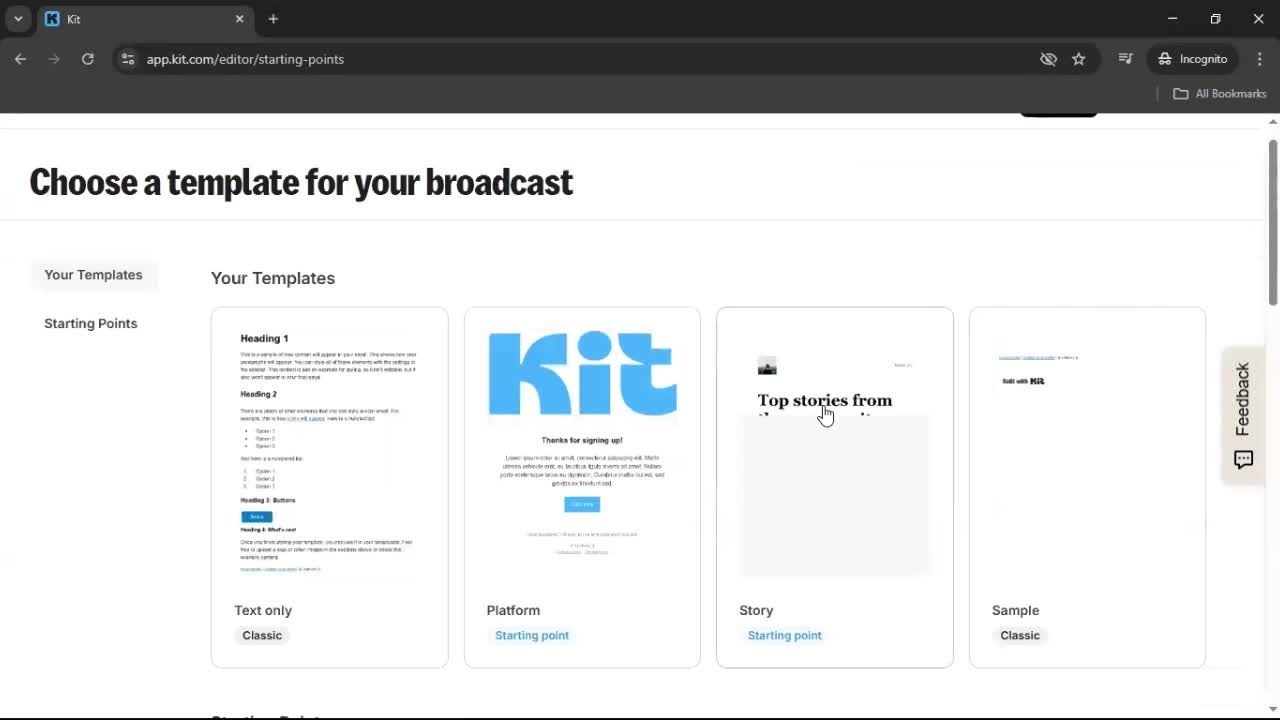The height and width of the screenshot is (720, 1280).
Task: Click the All Bookmarks folder icon
Action: 1180,93
